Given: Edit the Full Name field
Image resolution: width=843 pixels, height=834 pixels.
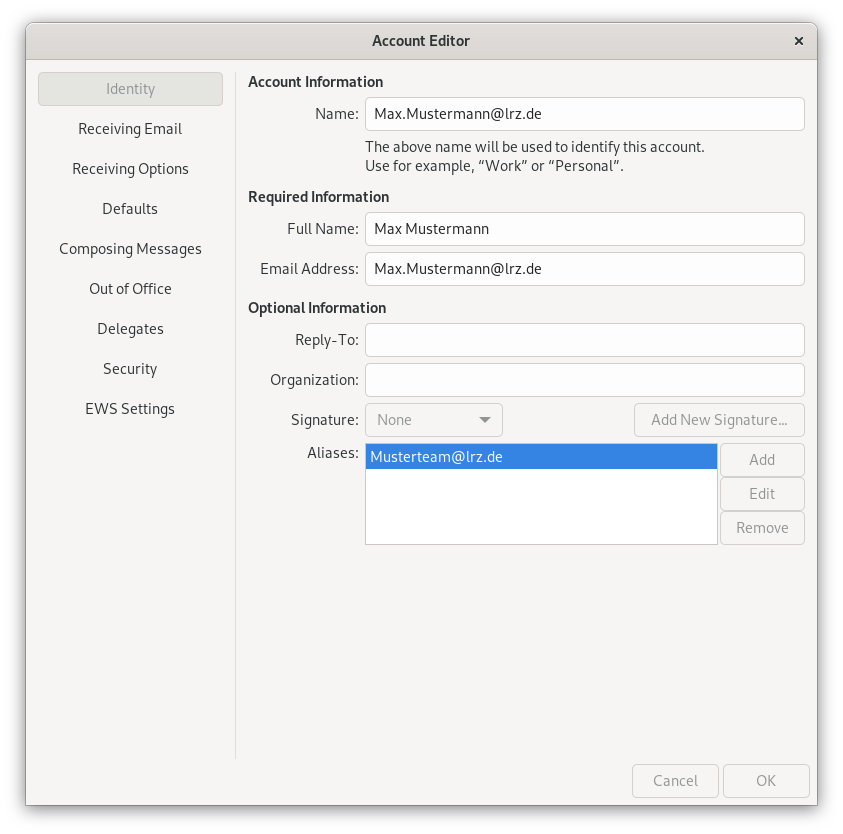Looking at the screenshot, I should click(584, 229).
